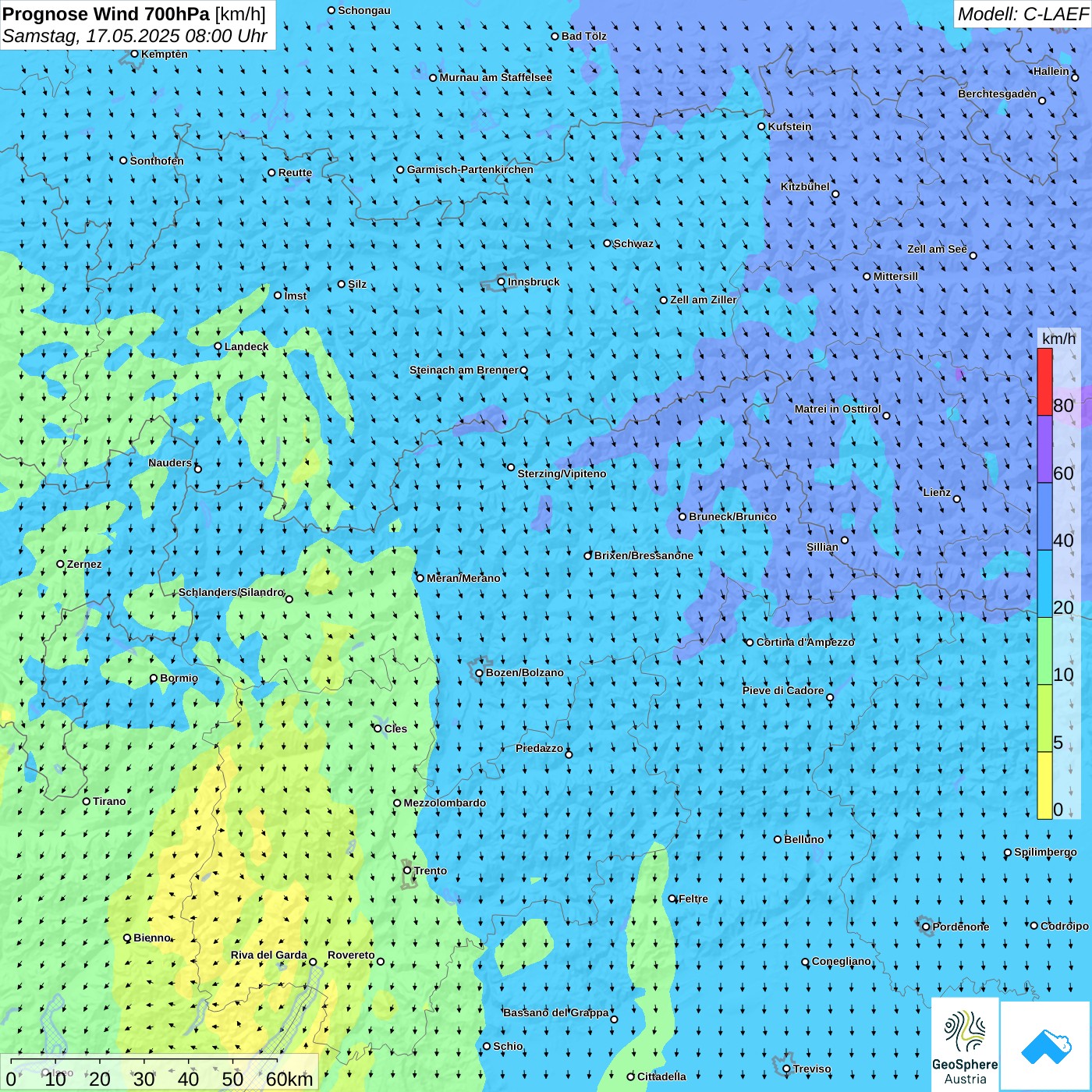
Task: Select the red 80+ km/h legend color
Action: pyautogui.click(x=1044, y=381)
